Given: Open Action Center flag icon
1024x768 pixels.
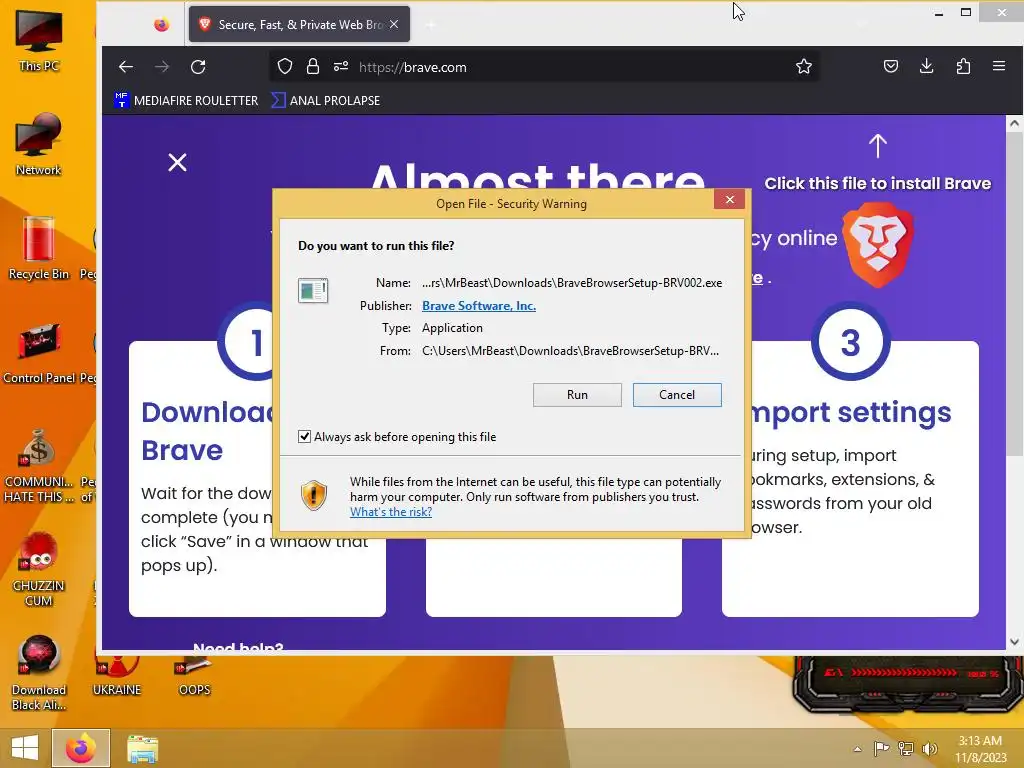Looking at the screenshot, I should click(881, 748).
